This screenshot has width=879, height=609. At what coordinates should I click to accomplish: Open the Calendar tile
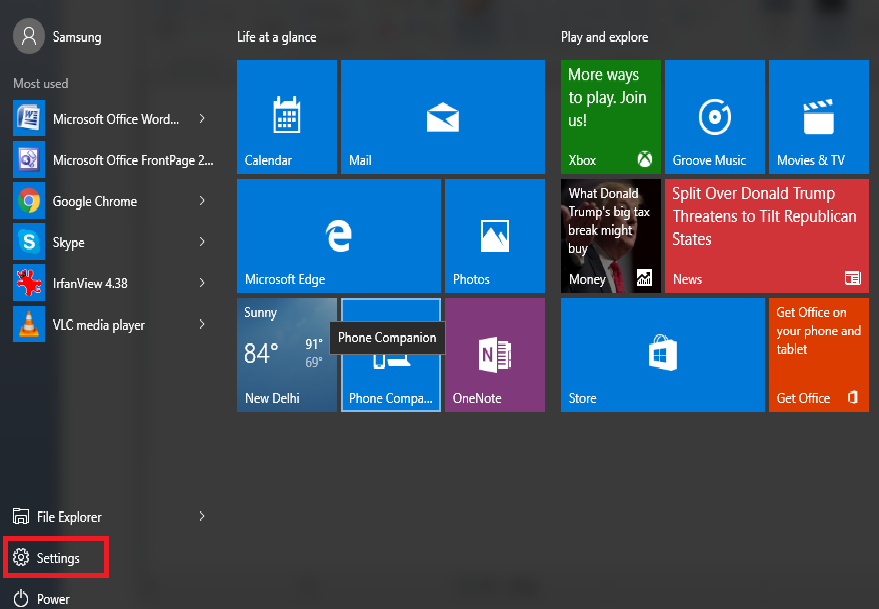(x=287, y=116)
